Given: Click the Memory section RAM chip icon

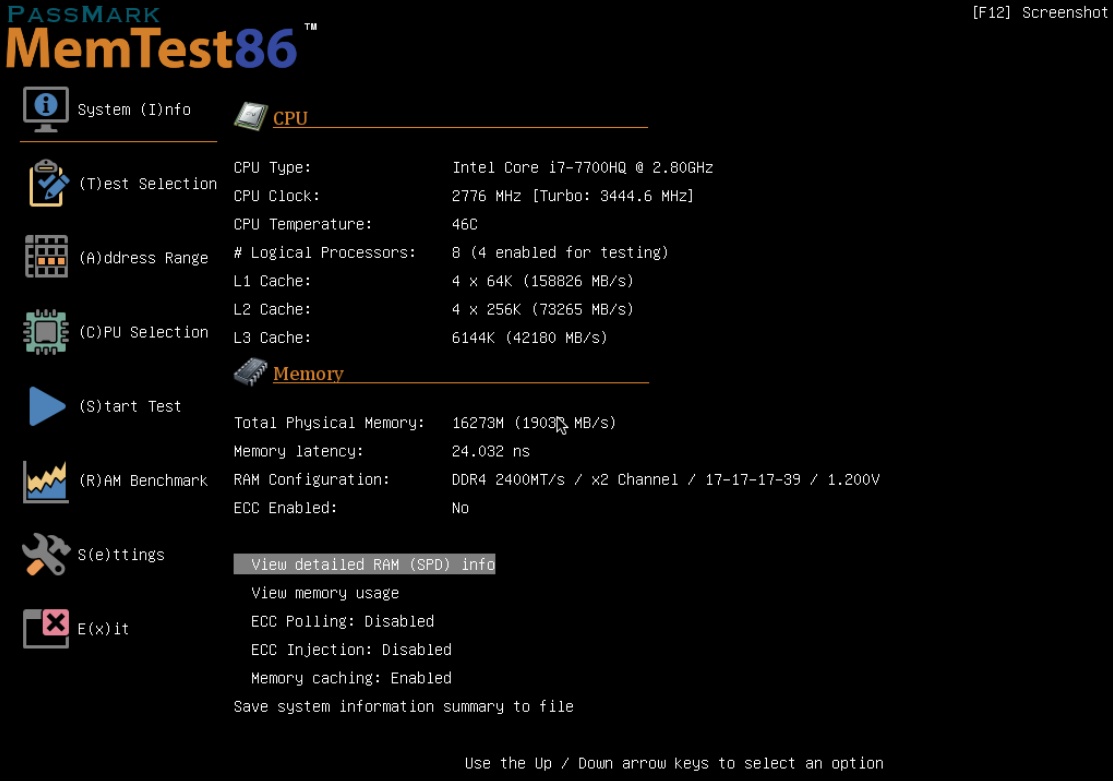Looking at the screenshot, I should (251, 372).
